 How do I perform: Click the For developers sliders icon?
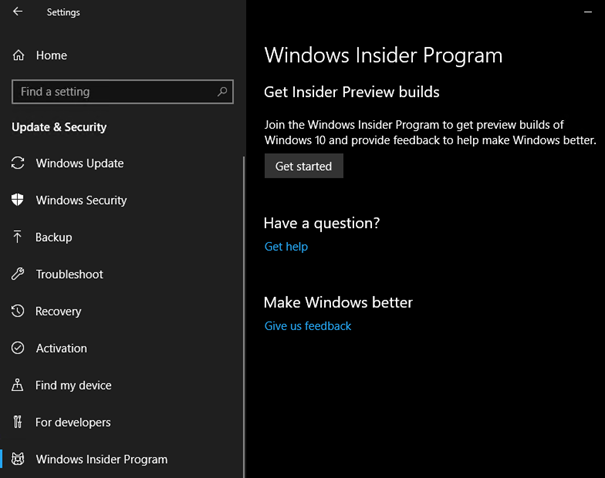point(17,422)
